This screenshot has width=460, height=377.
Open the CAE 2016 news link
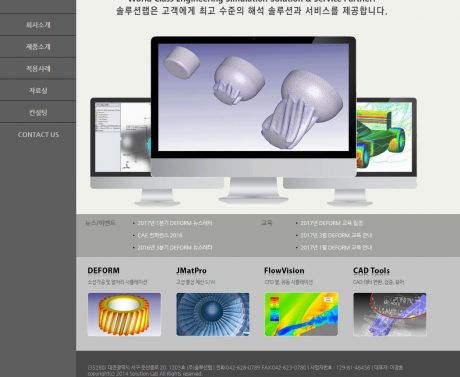pyautogui.click(x=160, y=235)
